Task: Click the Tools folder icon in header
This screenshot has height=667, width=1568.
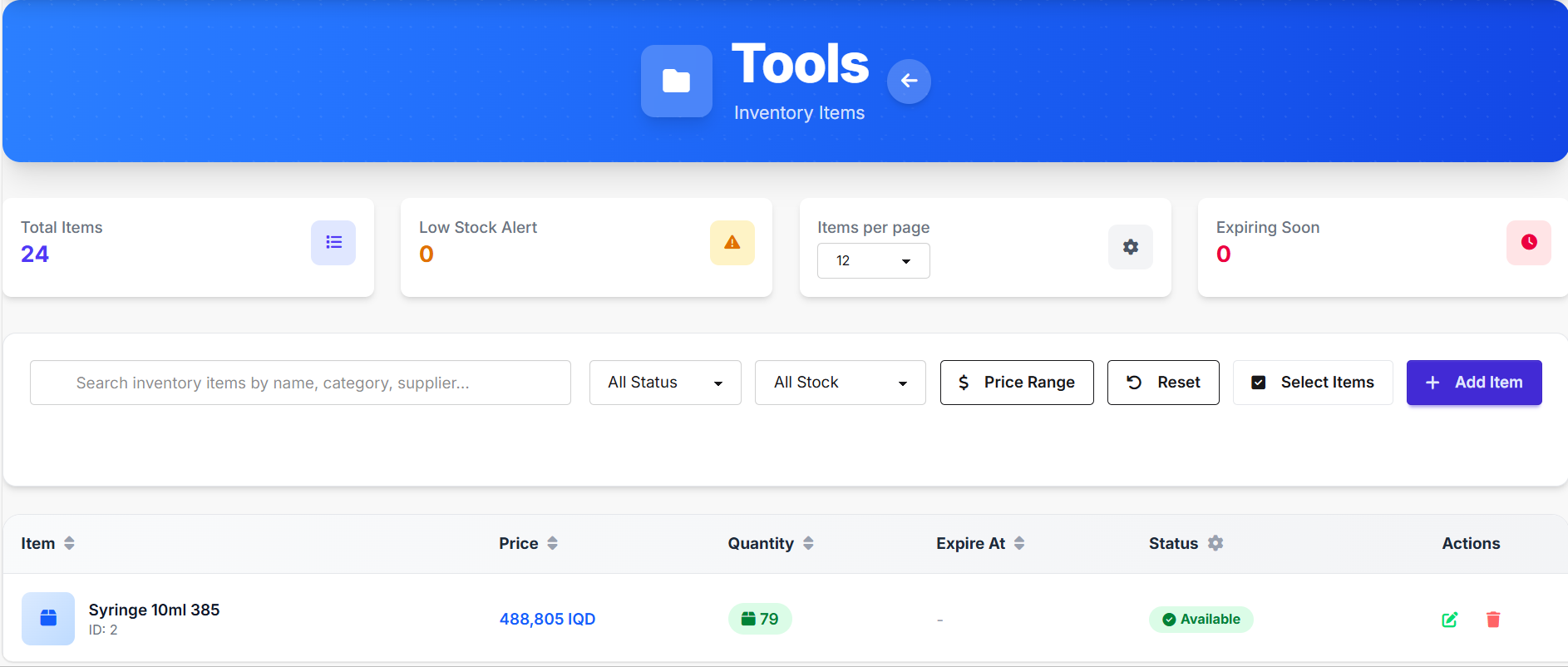Action: (x=676, y=81)
